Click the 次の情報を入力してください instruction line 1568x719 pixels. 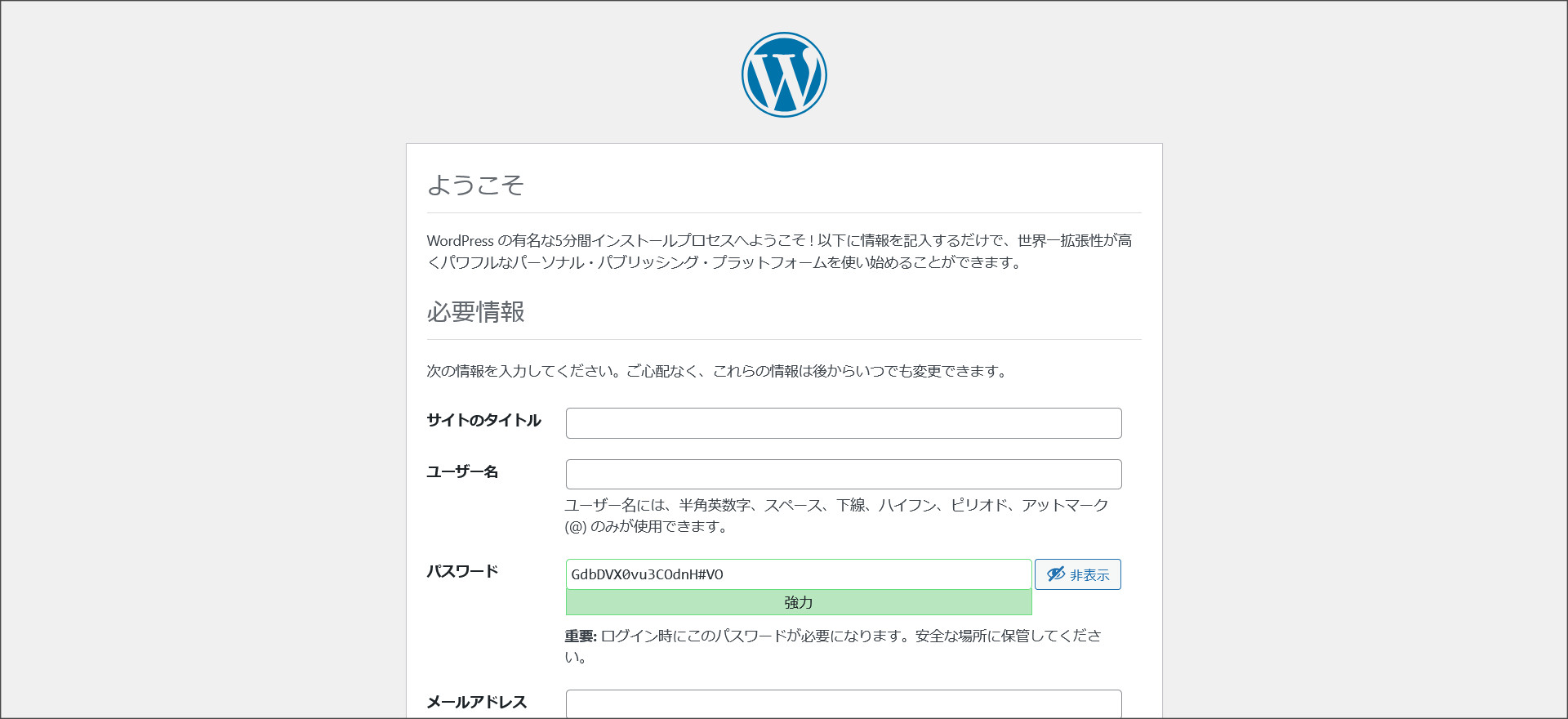click(717, 371)
